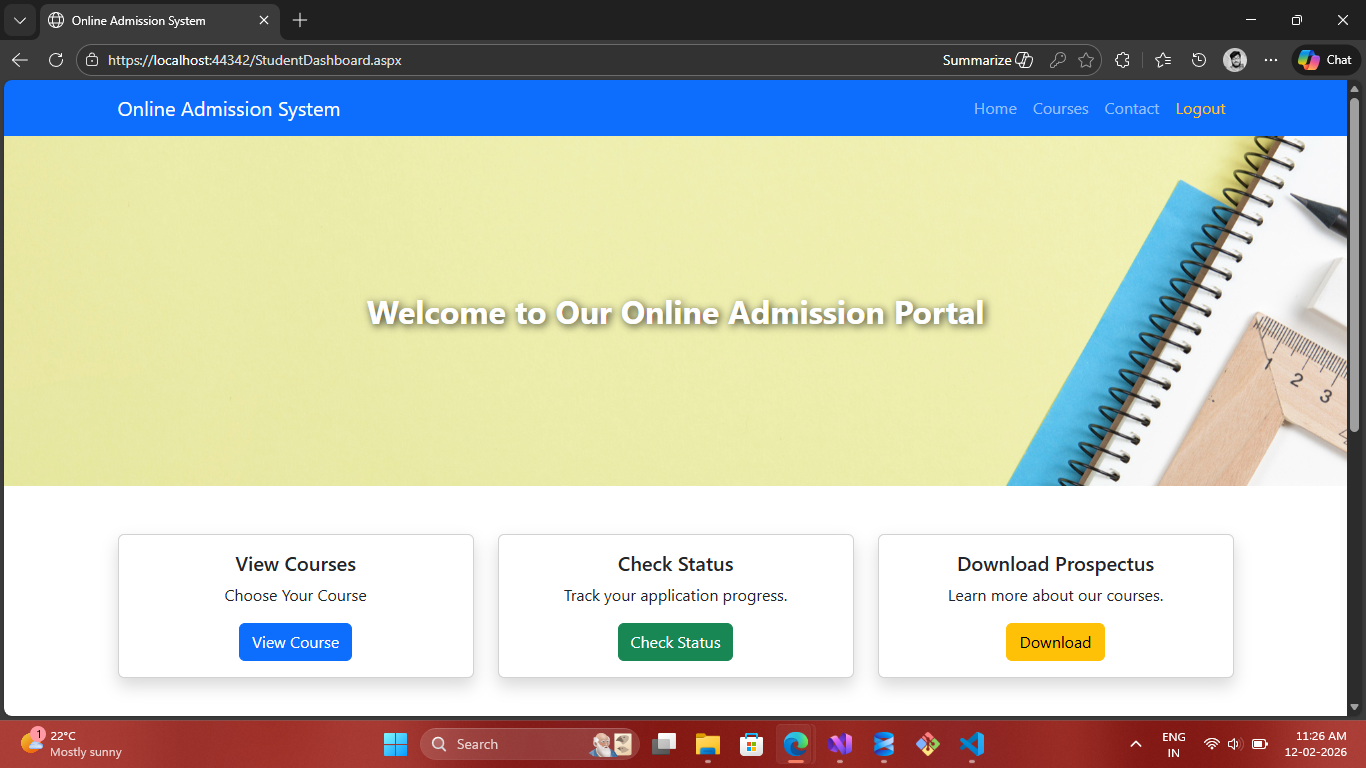Viewport: 1366px width, 768px height.
Task: Open Visual Studio Code from taskbar
Action: (x=971, y=744)
